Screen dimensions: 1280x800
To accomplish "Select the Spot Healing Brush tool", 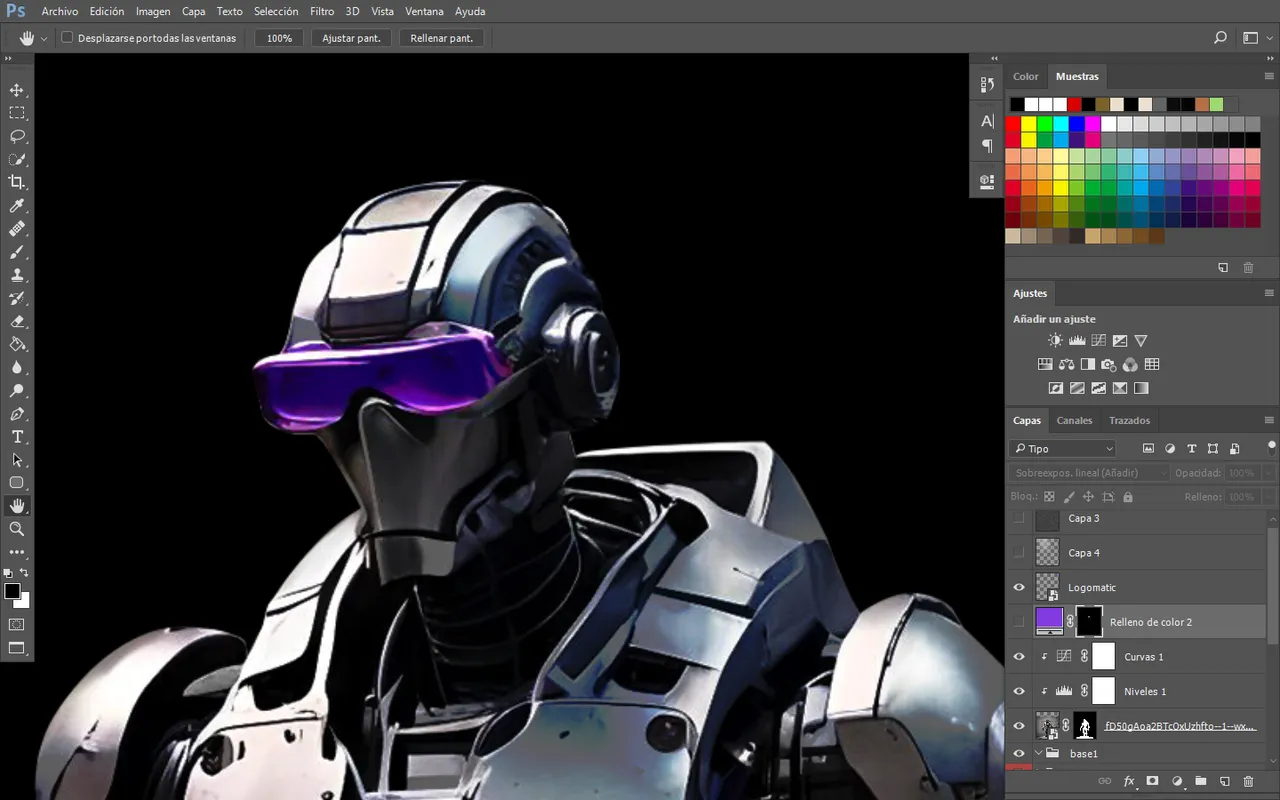I will [17, 229].
